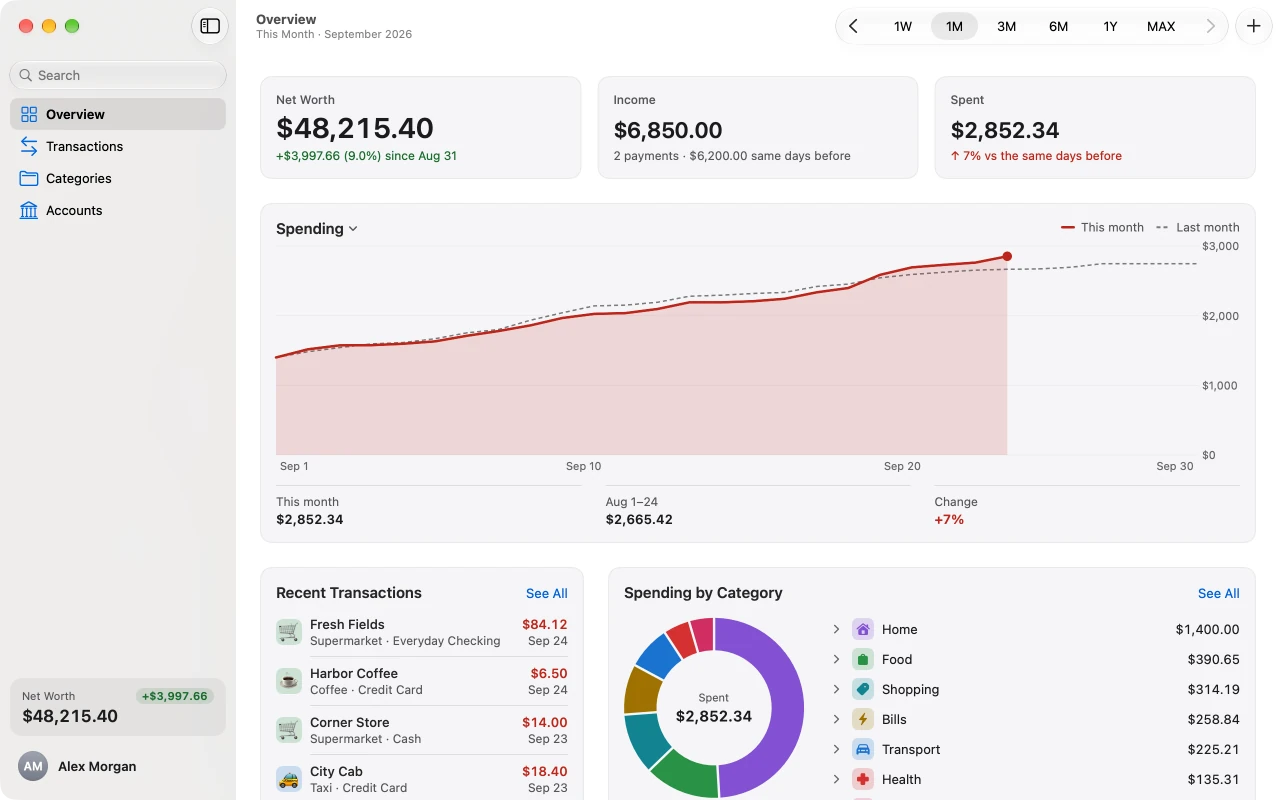This screenshot has width=1280, height=800.
Task: Click the Health cross icon
Action: [x=863, y=779]
